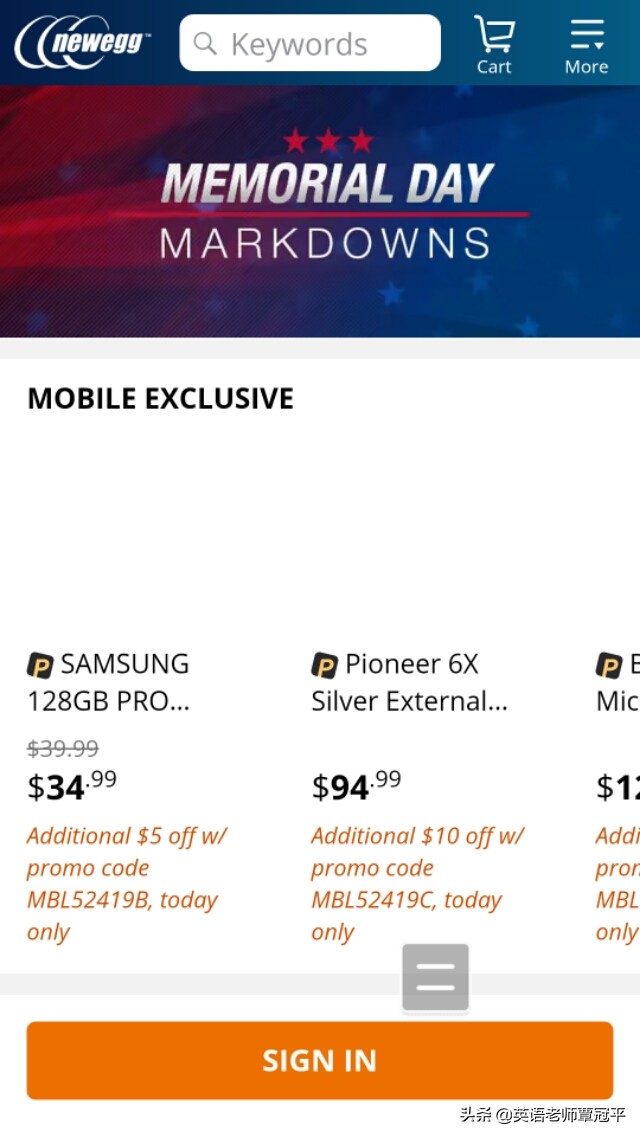Open the More hamburger menu

click(x=587, y=44)
